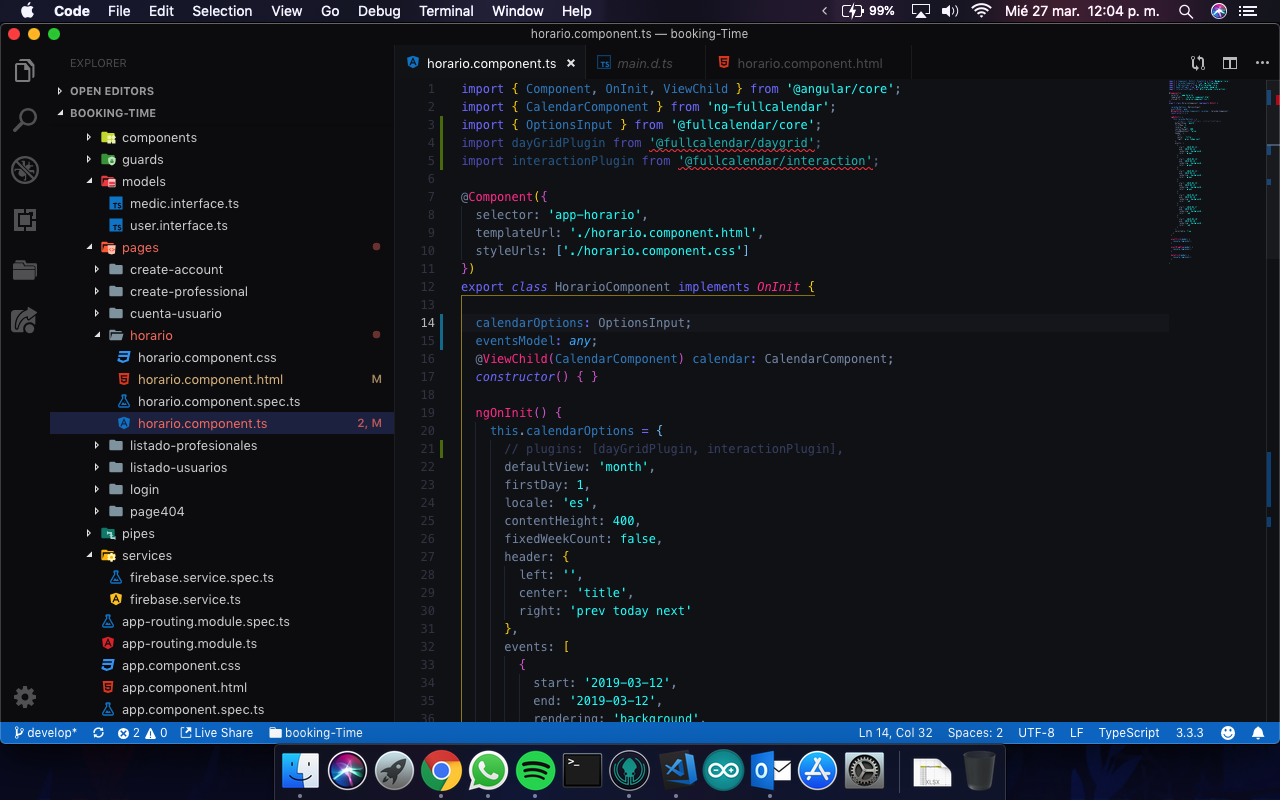Click the Split Editor icon
Viewport: 1280px width, 800px height.
point(1229,62)
